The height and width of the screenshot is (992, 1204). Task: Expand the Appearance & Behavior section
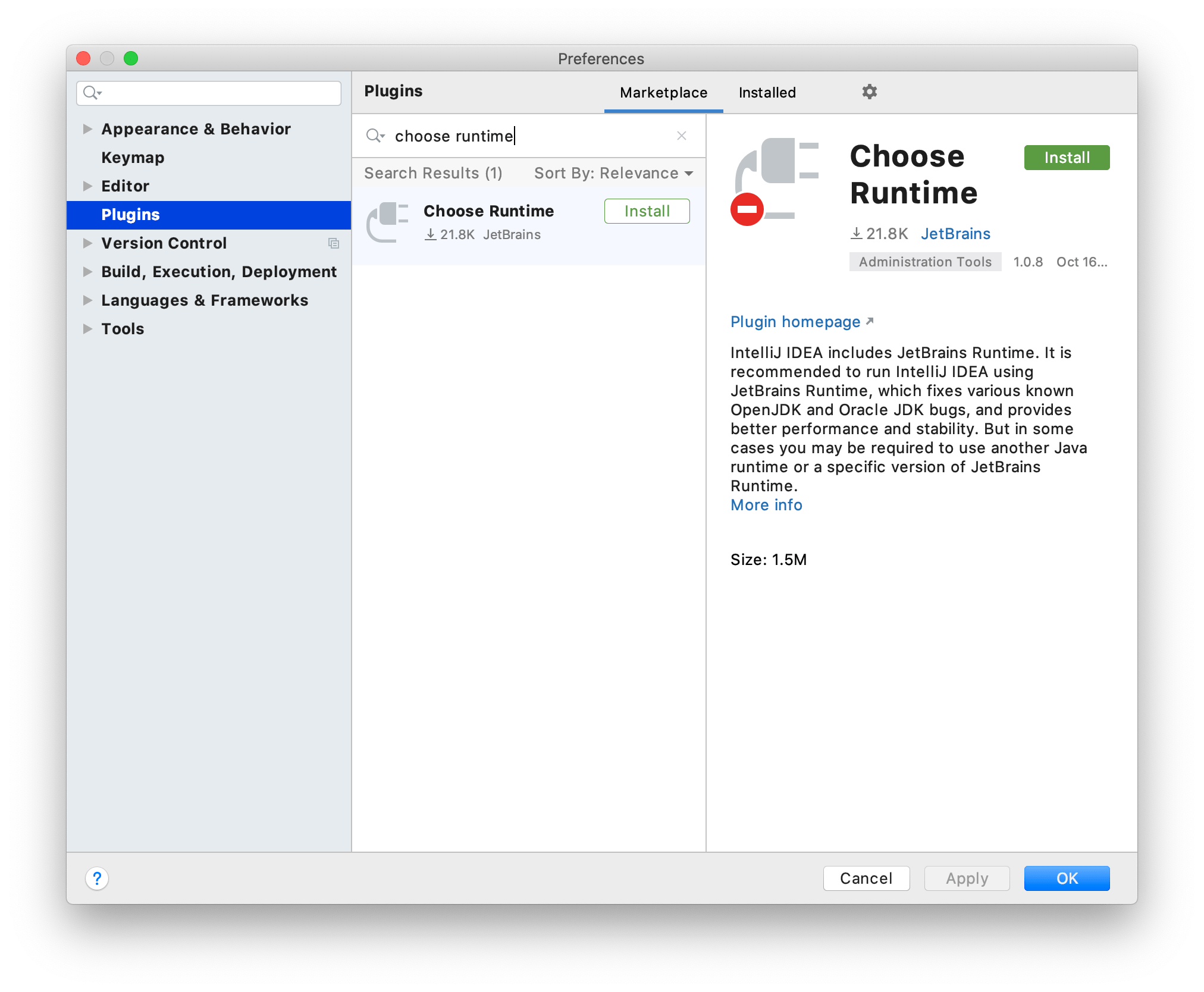pos(88,128)
